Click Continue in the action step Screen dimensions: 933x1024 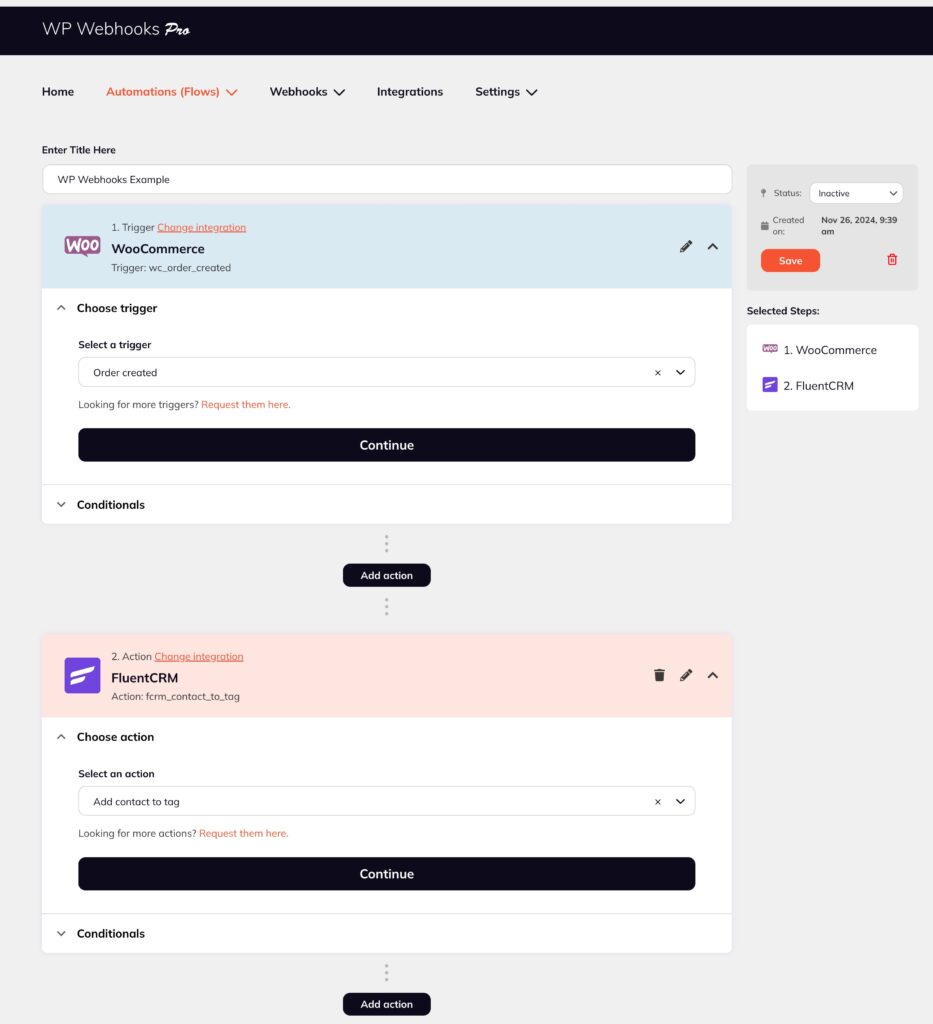pos(387,874)
